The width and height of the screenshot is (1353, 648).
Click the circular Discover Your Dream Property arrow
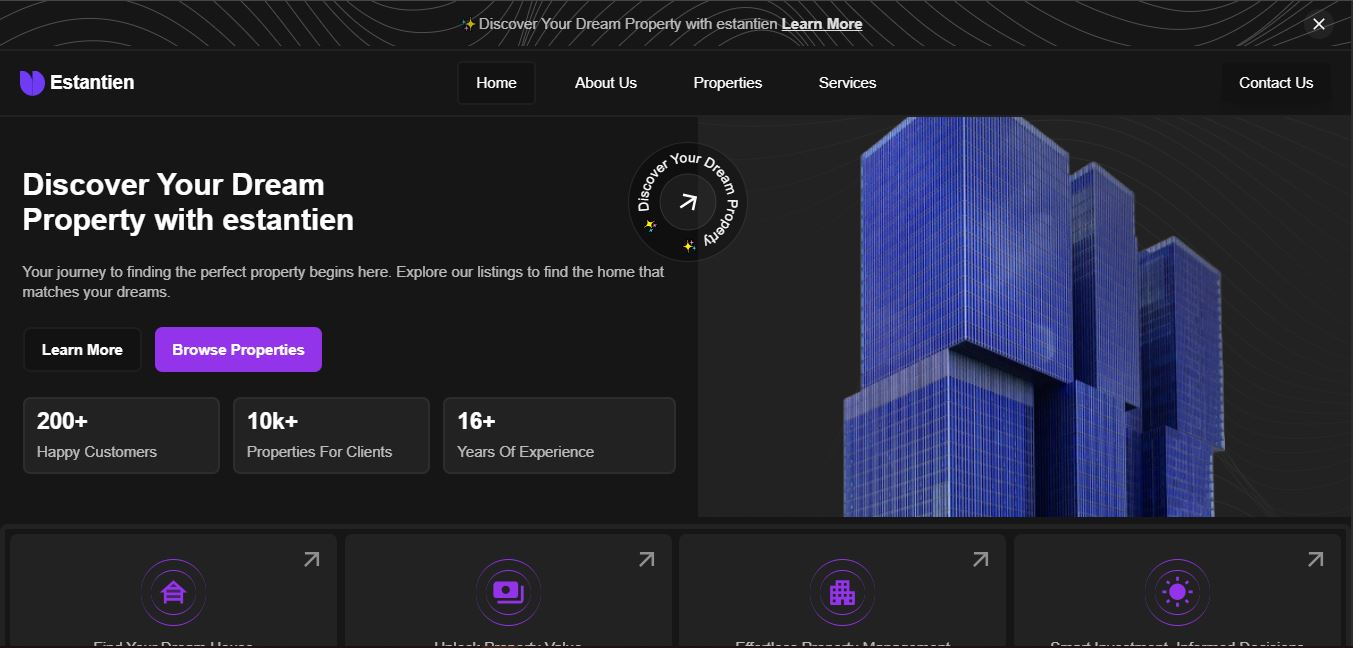[x=687, y=202]
